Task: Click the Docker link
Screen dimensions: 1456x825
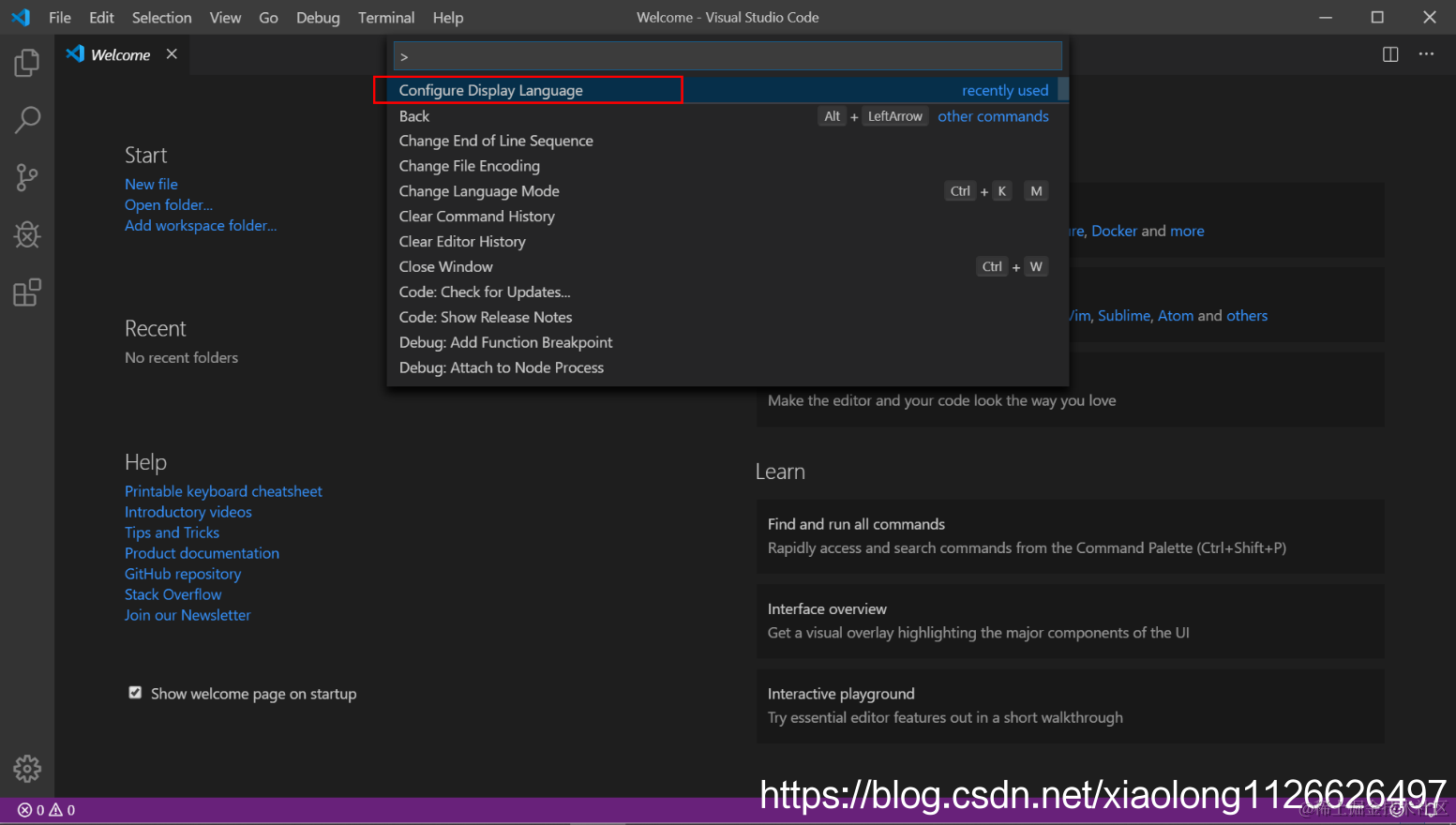Action: [1114, 231]
